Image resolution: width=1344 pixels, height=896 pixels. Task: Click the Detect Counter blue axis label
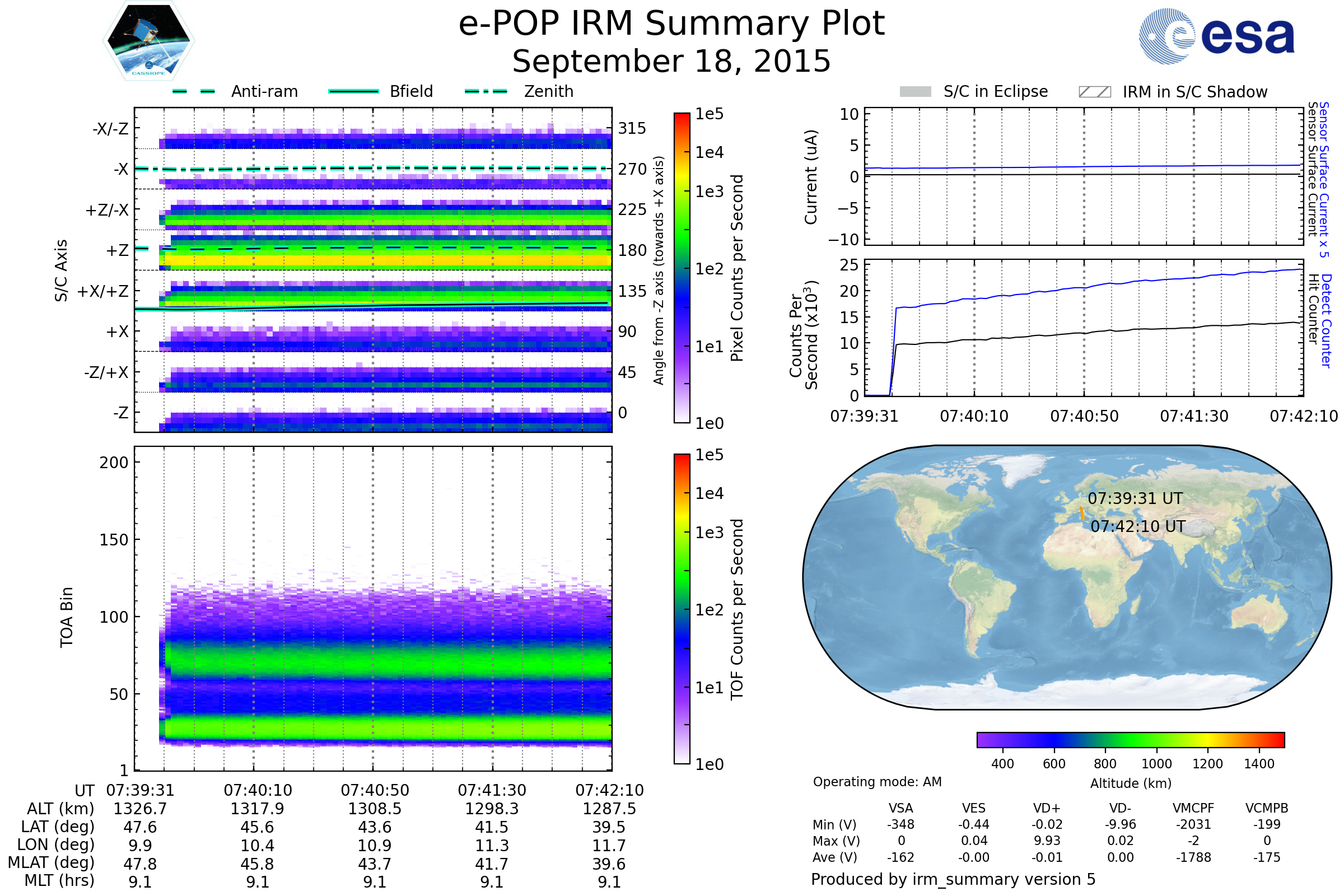pyautogui.click(x=1326, y=320)
